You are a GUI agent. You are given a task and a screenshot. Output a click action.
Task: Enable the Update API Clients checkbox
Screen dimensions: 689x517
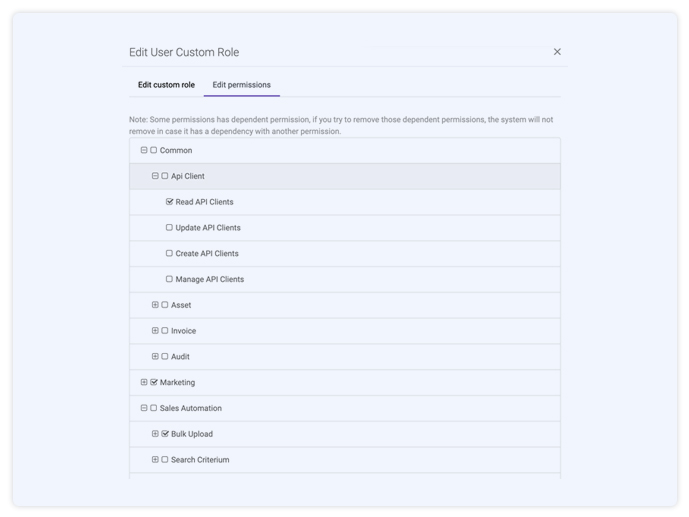tap(169, 228)
